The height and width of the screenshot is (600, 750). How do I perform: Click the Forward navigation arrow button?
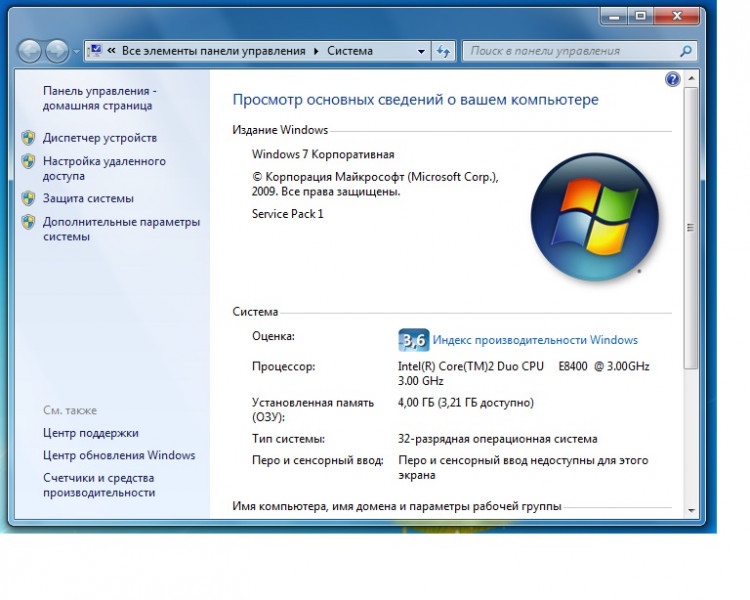pyautogui.click(x=57, y=51)
